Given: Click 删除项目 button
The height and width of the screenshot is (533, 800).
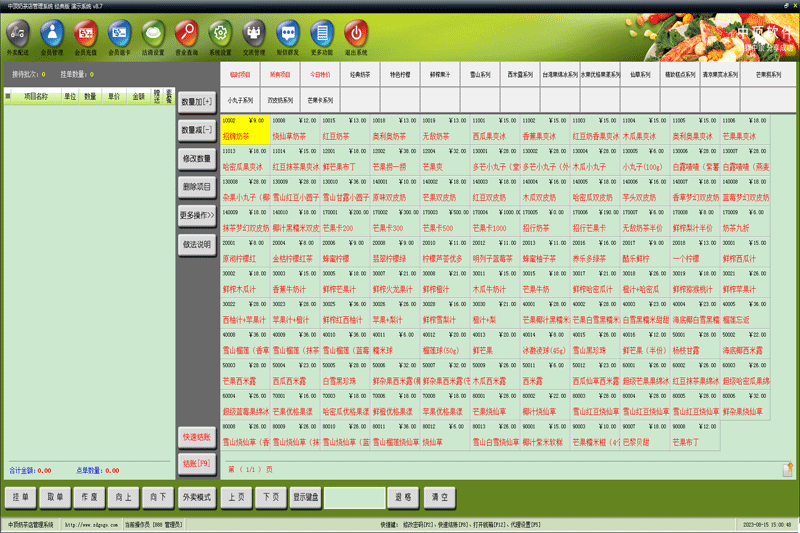Looking at the screenshot, I should pos(197,187).
